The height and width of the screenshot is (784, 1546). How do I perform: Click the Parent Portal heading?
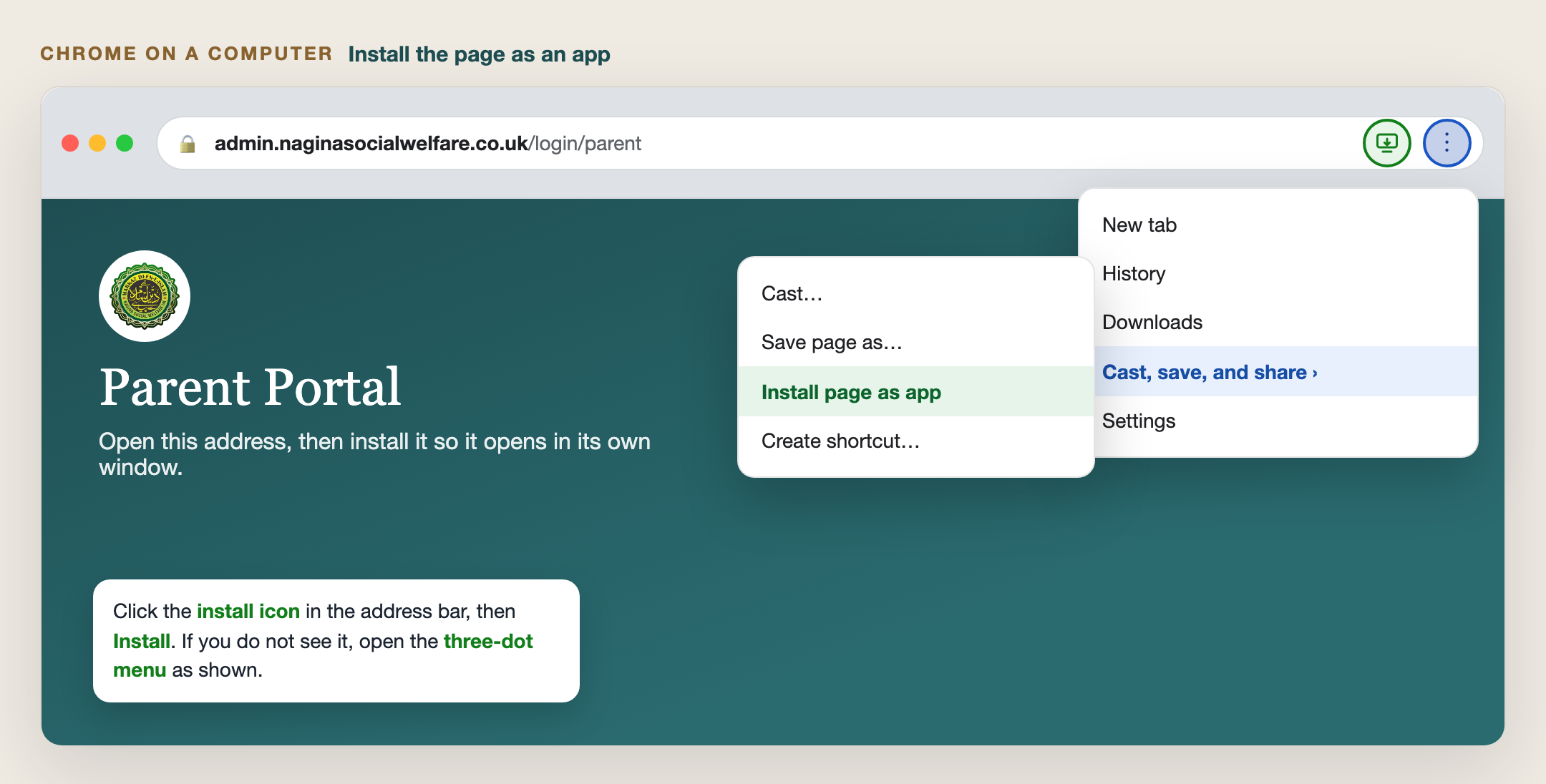250,387
